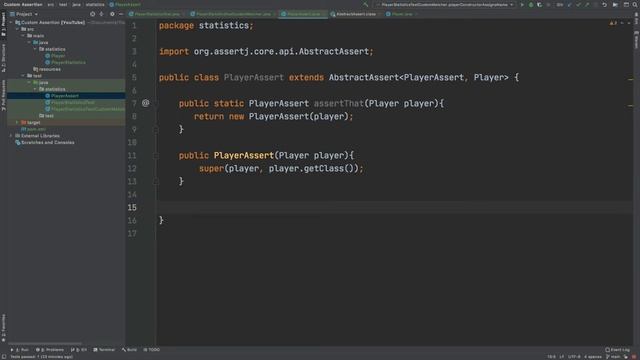The height and width of the screenshot is (360, 640).
Task: Click 'AbstractAssert' in the import on line 3
Action: (334, 51)
